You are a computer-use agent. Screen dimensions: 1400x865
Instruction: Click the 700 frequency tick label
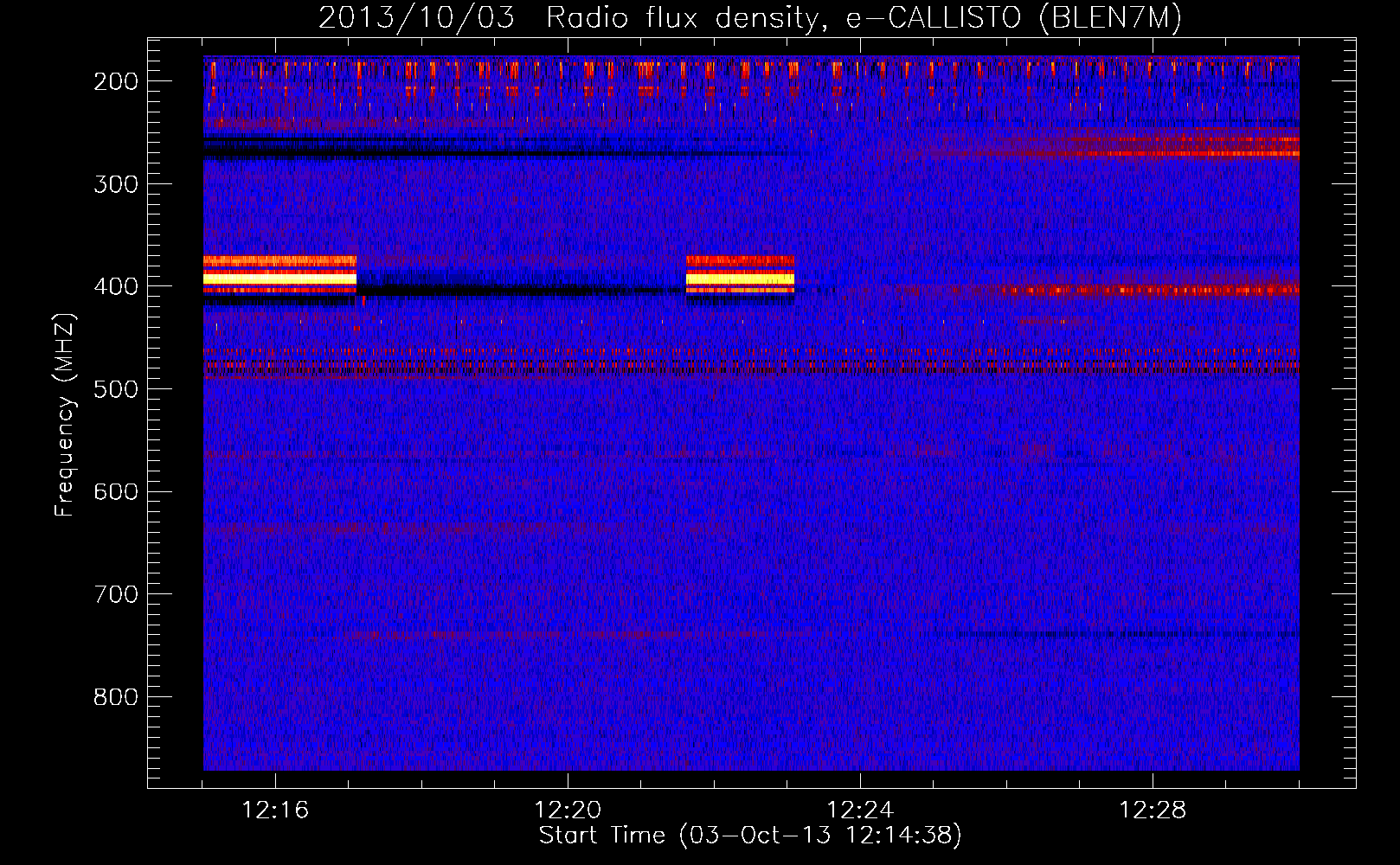click(x=116, y=594)
